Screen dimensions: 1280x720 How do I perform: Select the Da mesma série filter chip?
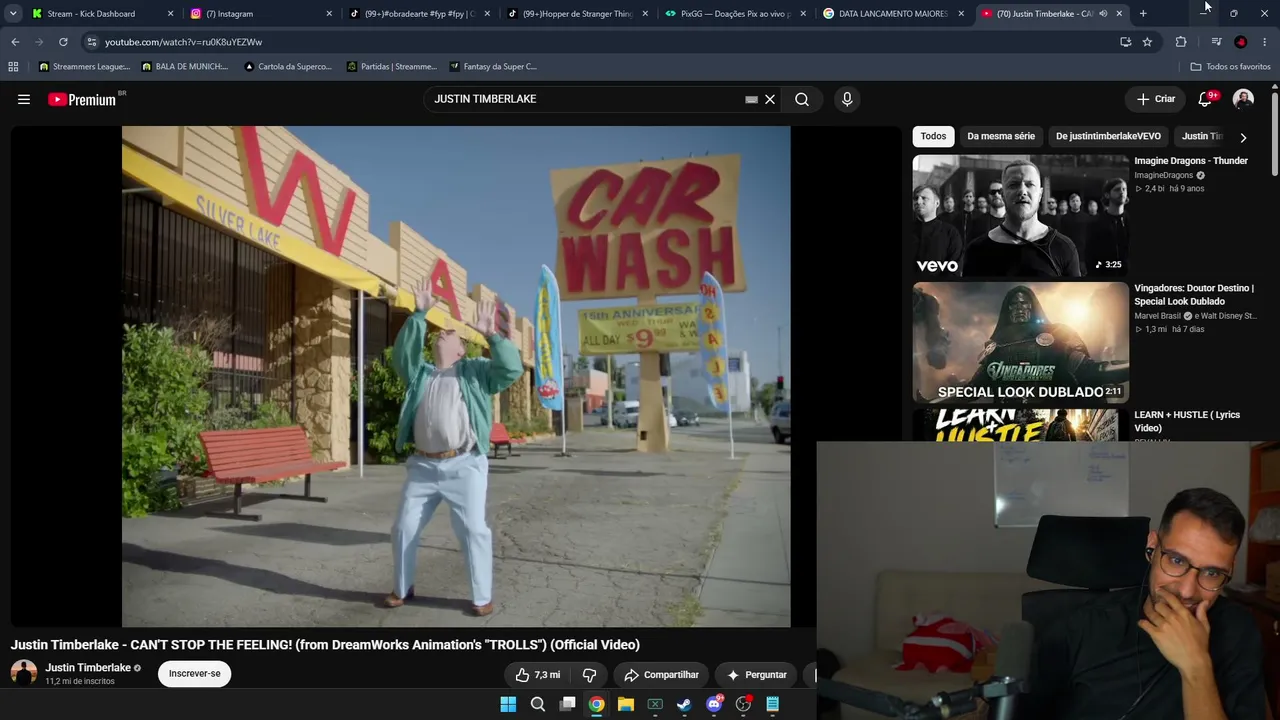(x=1001, y=136)
